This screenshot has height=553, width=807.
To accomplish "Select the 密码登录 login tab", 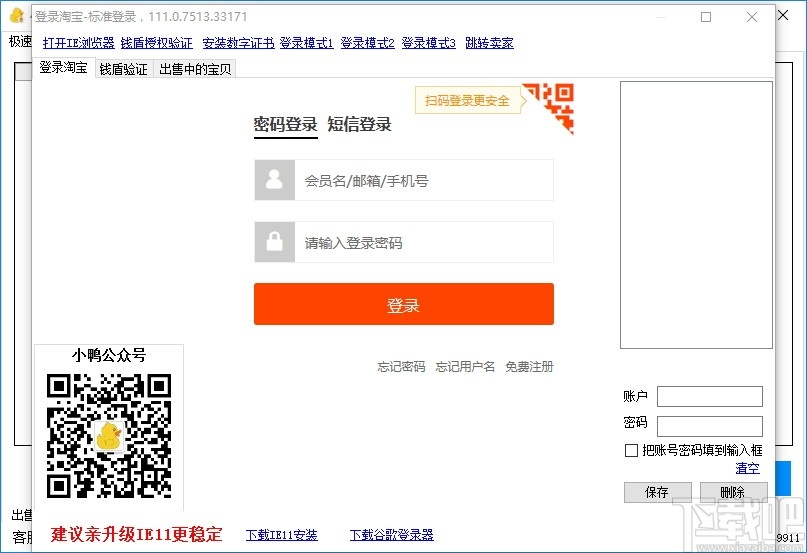I will pos(286,124).
